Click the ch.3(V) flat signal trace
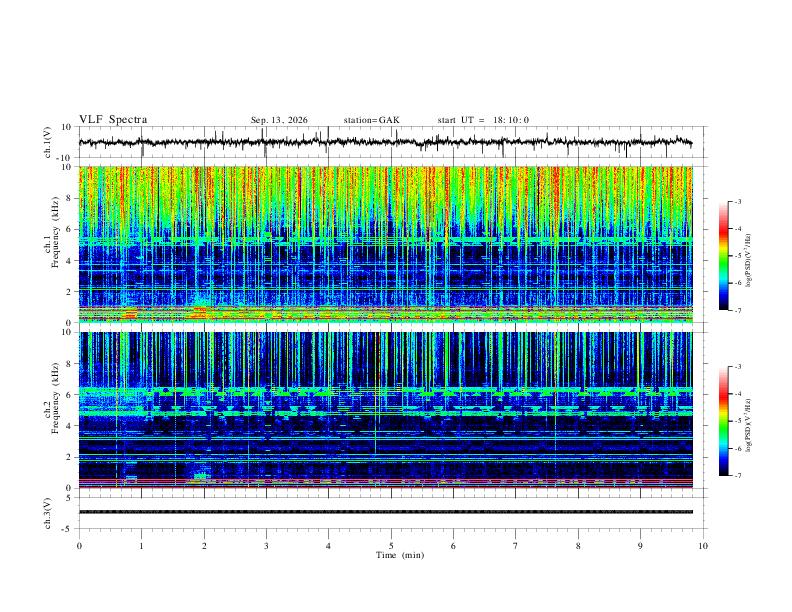The height and width of the screenshot is (612, 792). pos(385,512)
